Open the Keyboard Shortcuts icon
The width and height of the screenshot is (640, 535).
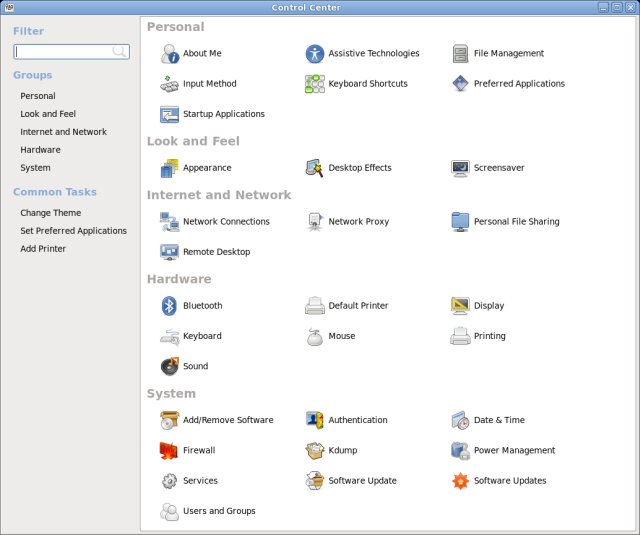315,84
